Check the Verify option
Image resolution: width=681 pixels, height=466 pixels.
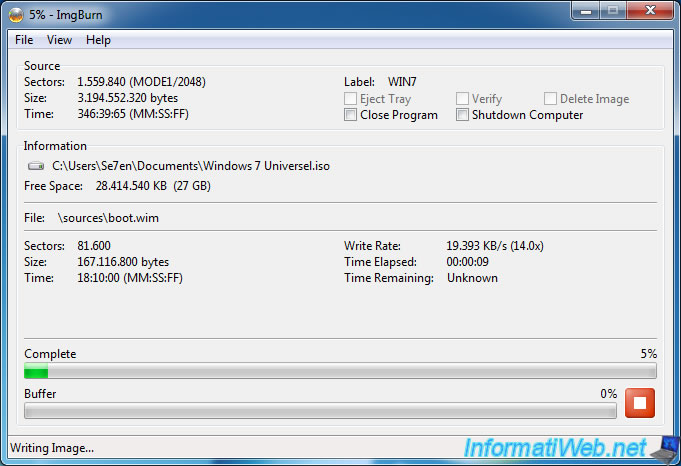point(462,99)
